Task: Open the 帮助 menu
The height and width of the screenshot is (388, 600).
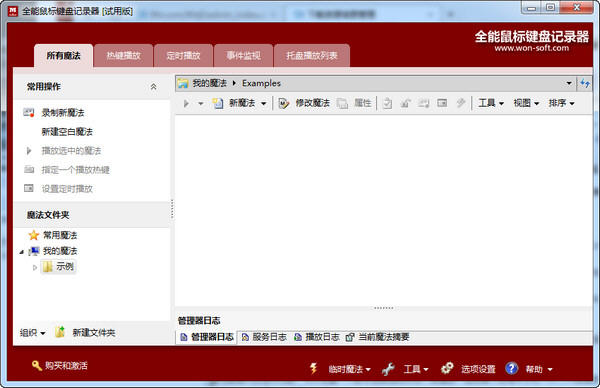Action: click(539, 369)
